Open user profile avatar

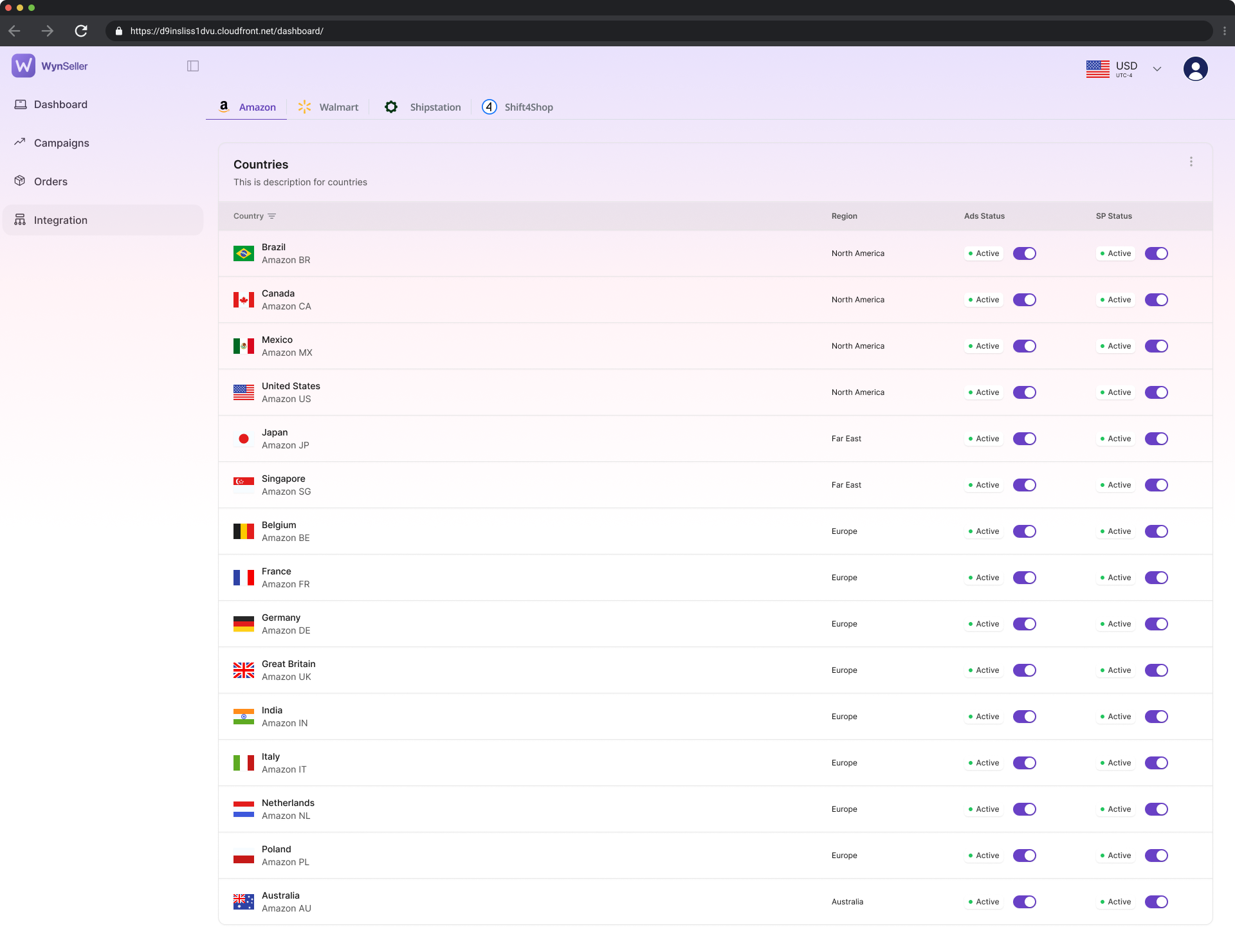point(1195,68)
